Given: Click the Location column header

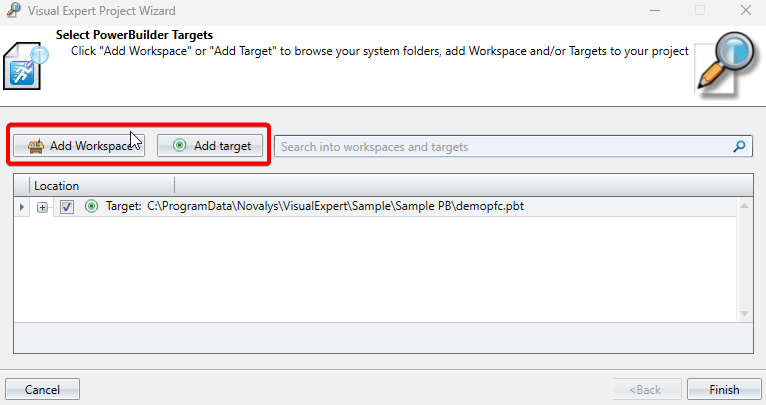Looking at the screenshot, I should tap(102, 186).
